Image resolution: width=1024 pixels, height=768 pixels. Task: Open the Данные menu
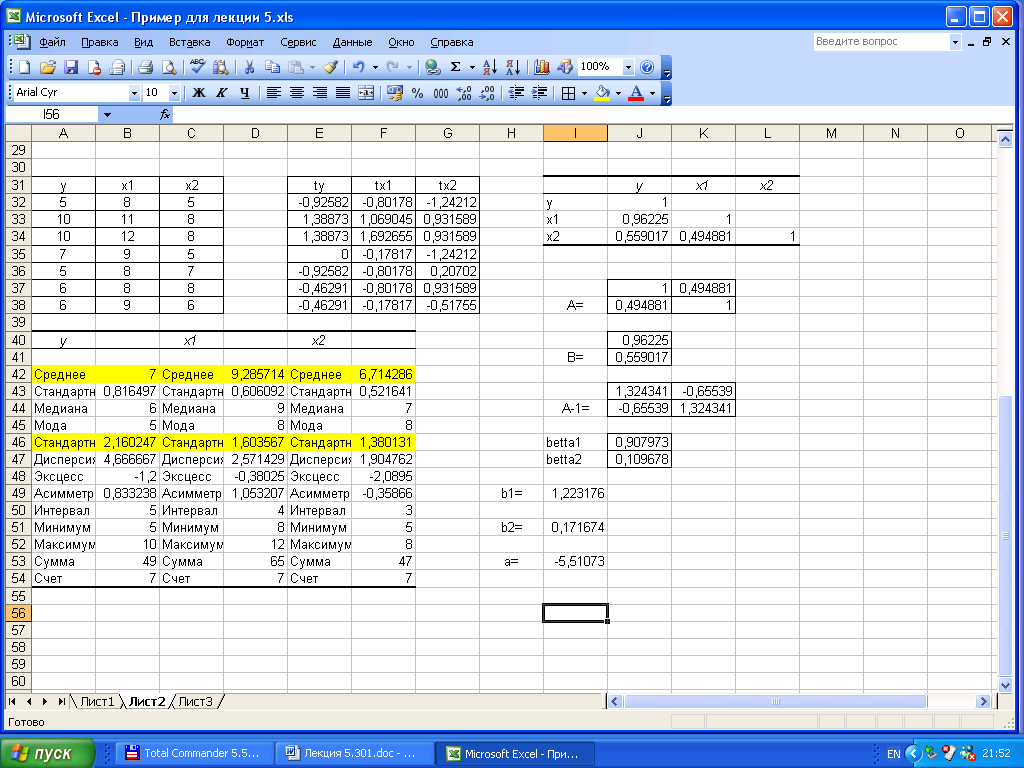(352, 42)
